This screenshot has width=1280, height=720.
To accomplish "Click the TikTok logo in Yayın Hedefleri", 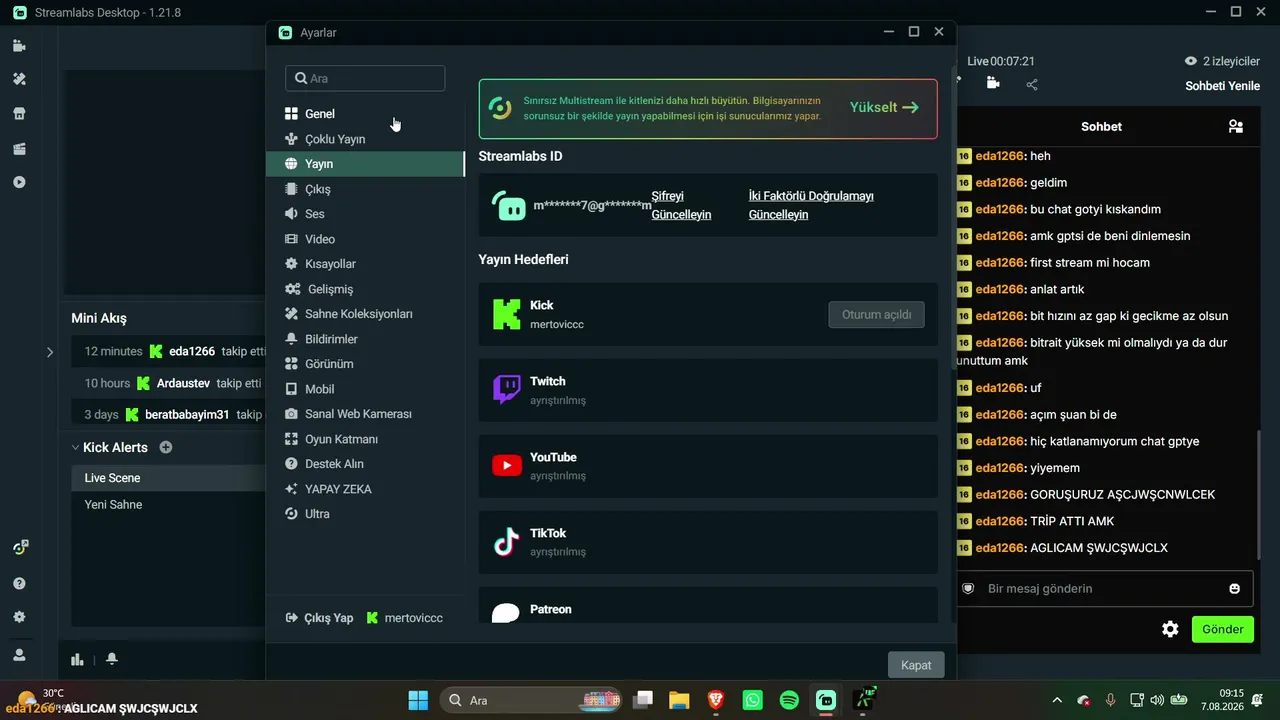I will pos(507,542).
